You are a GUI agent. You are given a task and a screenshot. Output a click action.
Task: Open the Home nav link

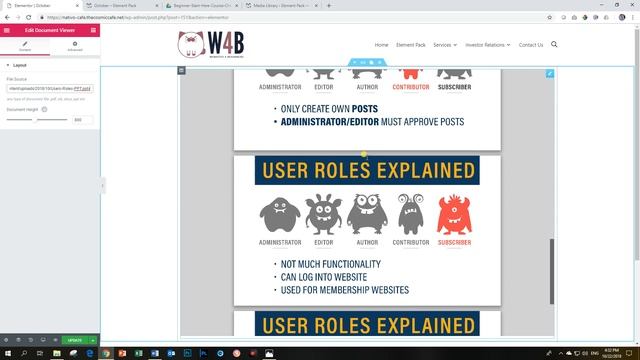[382, 45]
